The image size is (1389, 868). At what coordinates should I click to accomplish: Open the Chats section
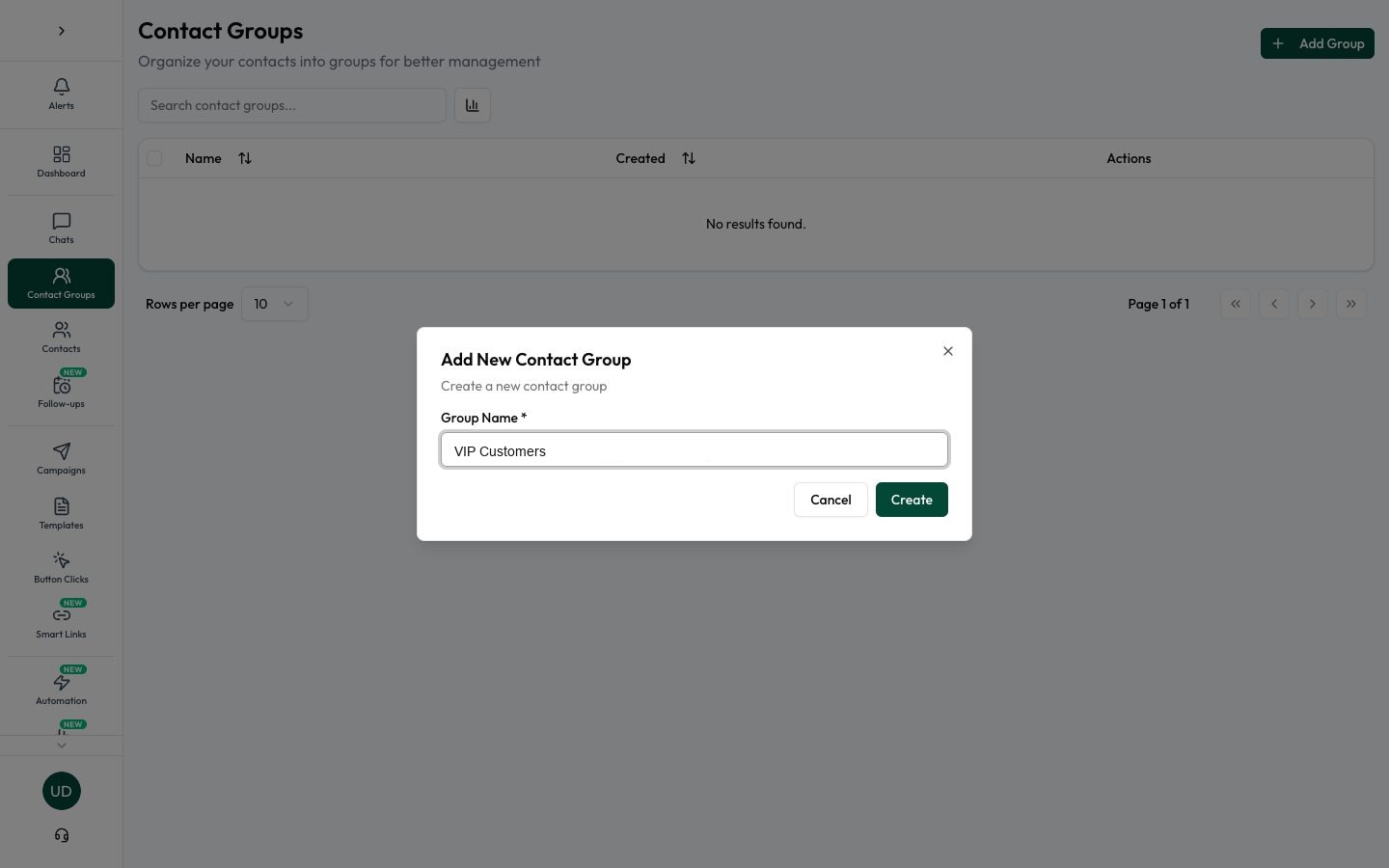click(61, 228)
